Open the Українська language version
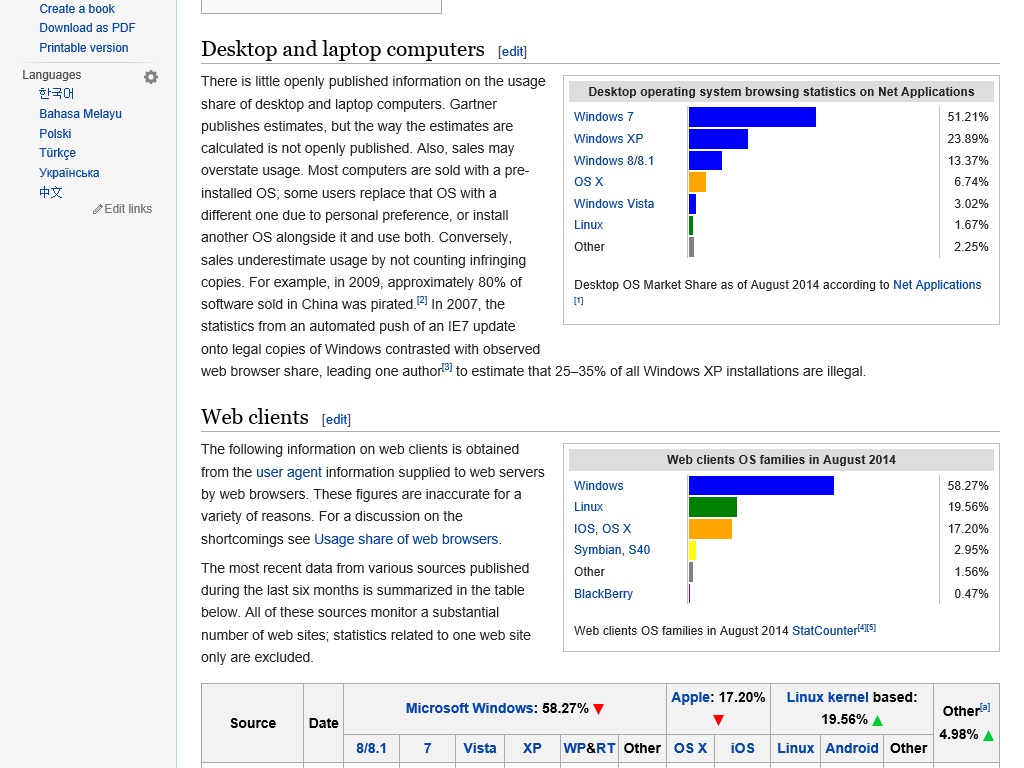 pos(69,172)
